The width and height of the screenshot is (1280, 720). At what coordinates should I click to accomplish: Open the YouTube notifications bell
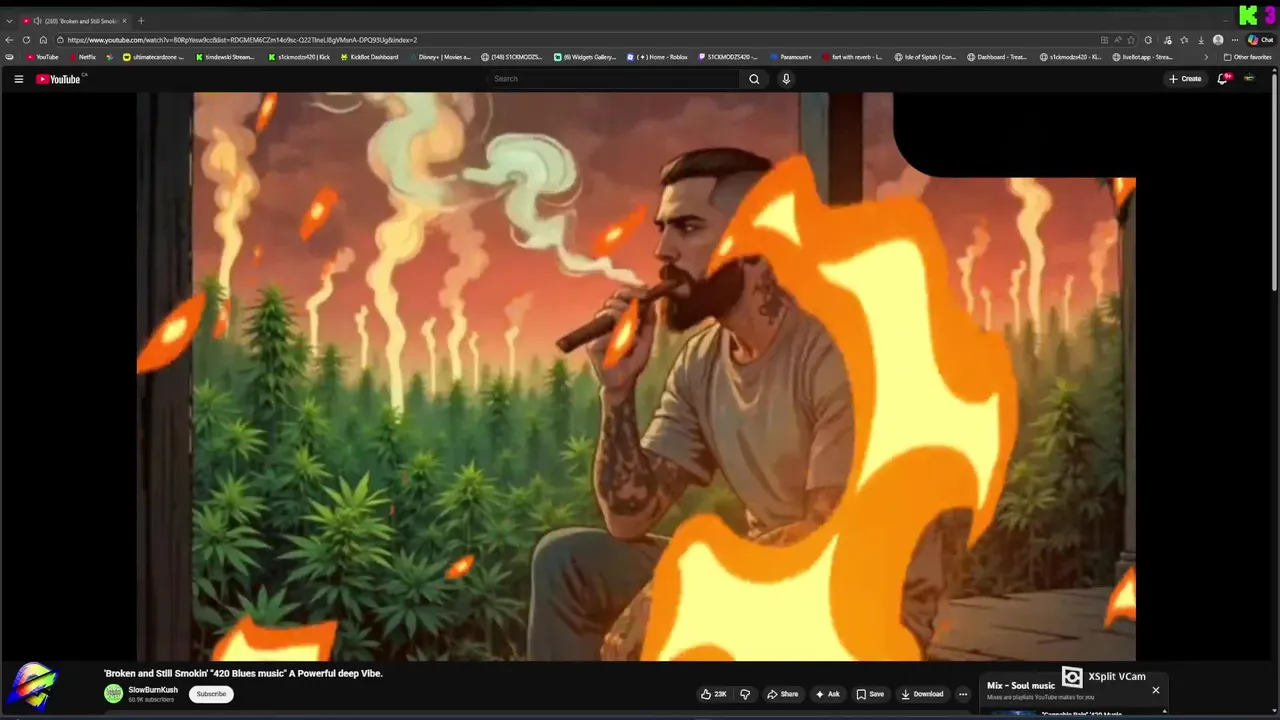pyautogui.click(x=1222, y=79)
